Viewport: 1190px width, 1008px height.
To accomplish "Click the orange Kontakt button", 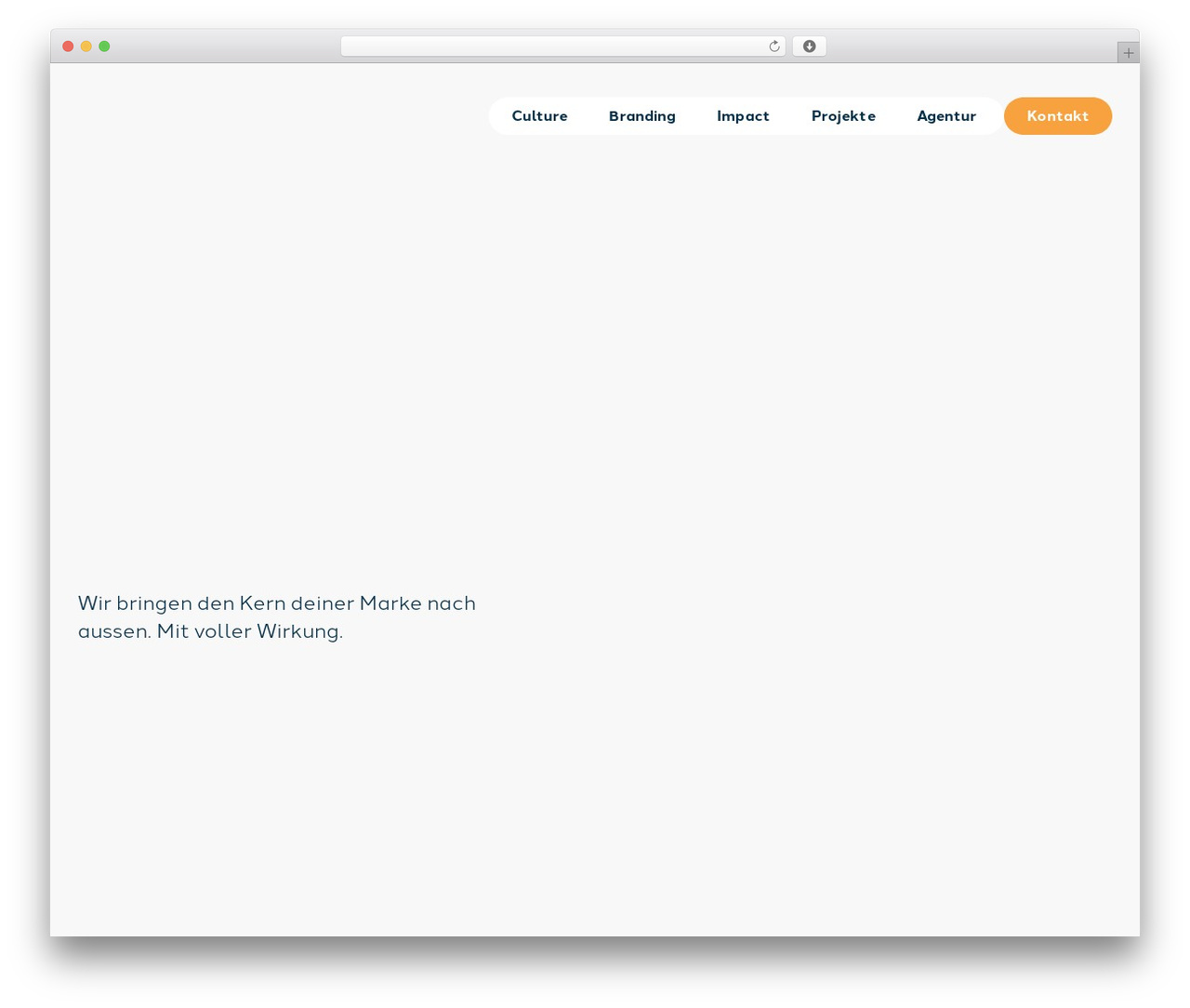I will (x=1058, y=116).
